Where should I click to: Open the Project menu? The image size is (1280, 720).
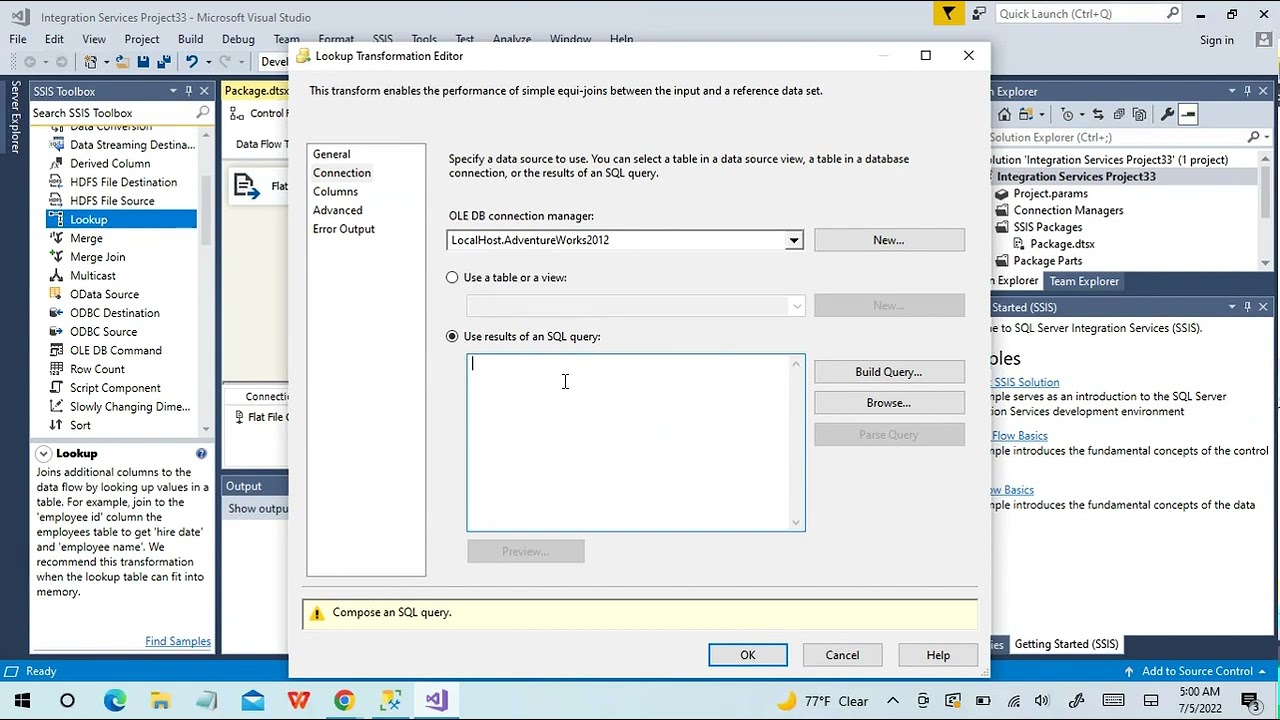pyautogui.click(x=142, y=39)
